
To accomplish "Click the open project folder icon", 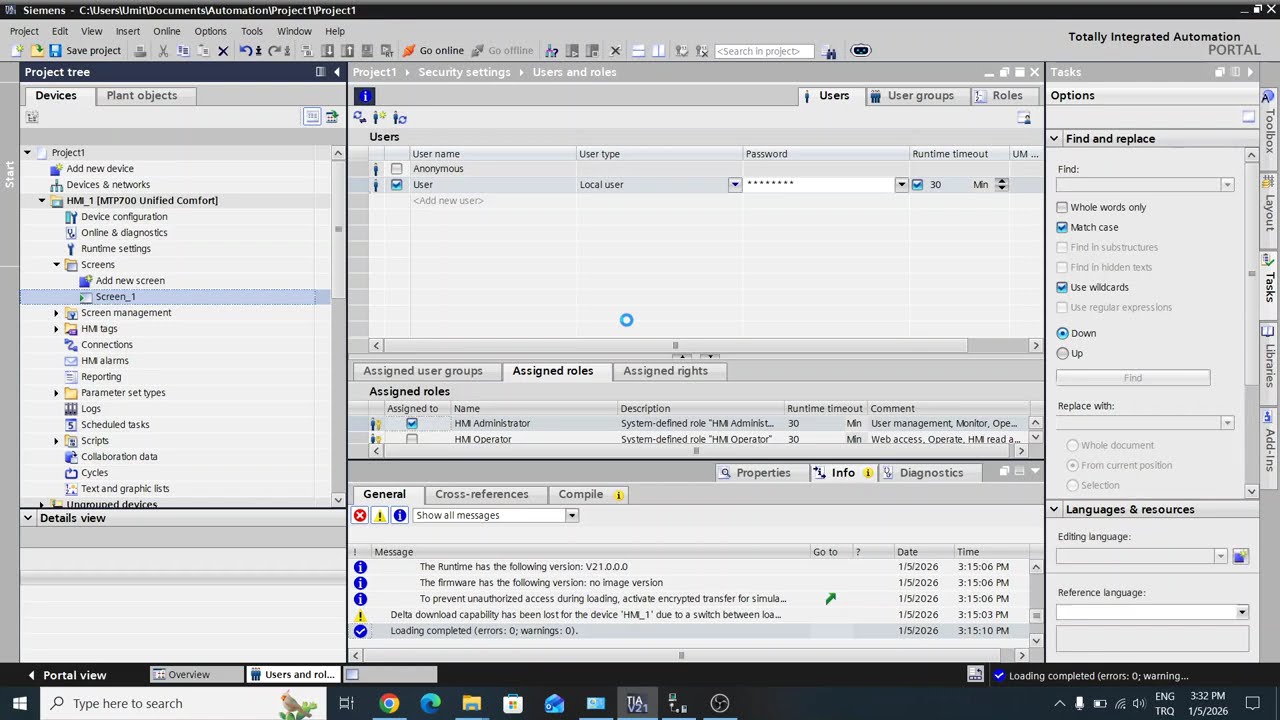I will point(37,51).
